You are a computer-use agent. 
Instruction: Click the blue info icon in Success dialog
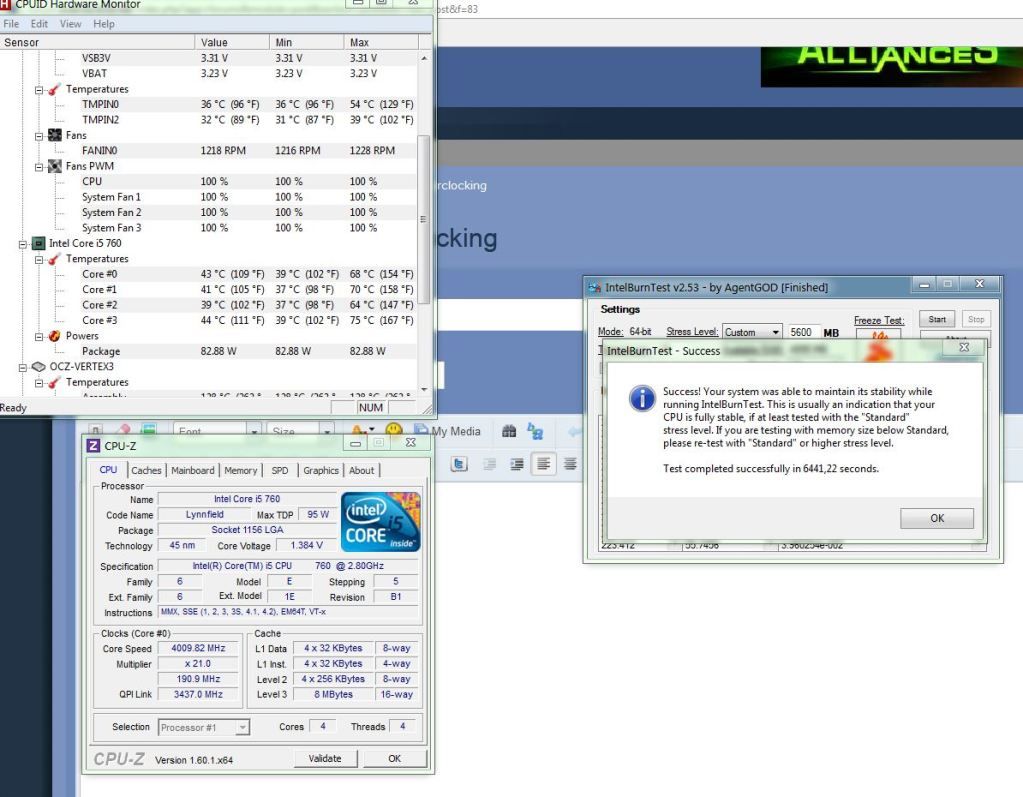coord(642,398)
